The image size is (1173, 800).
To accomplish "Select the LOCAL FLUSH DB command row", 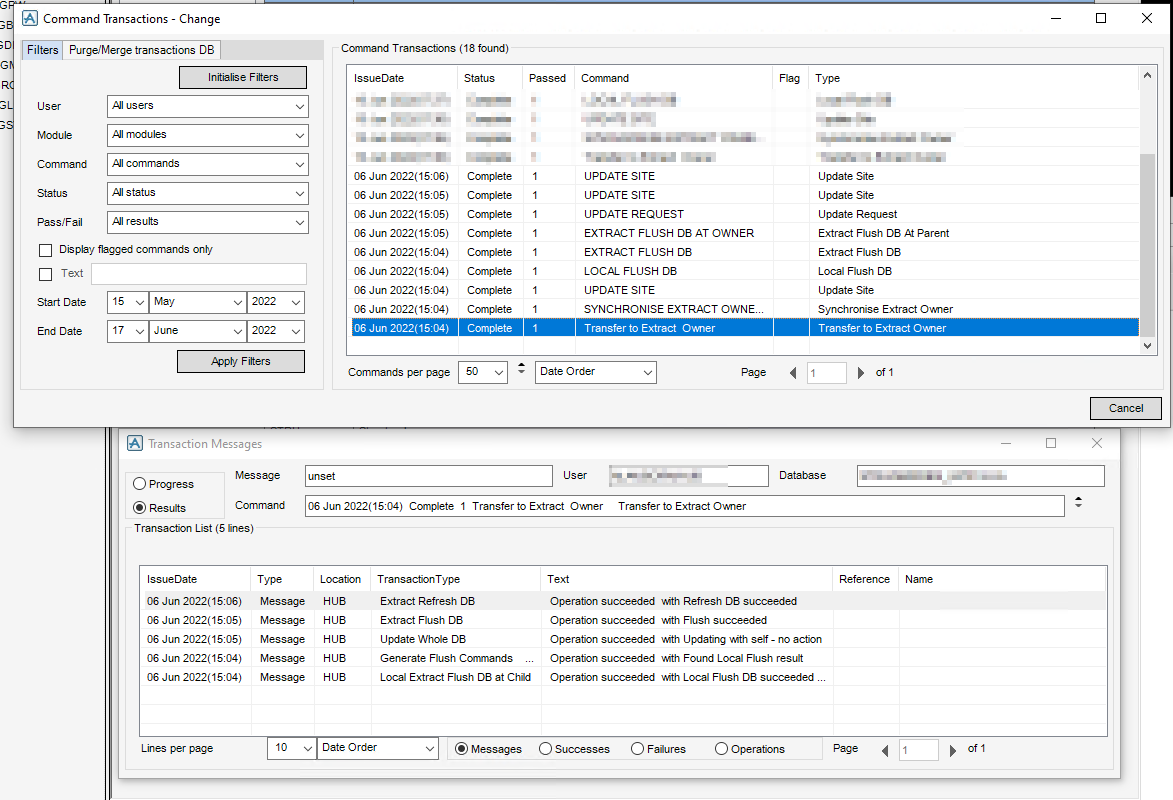I will [x=744, y=272].
